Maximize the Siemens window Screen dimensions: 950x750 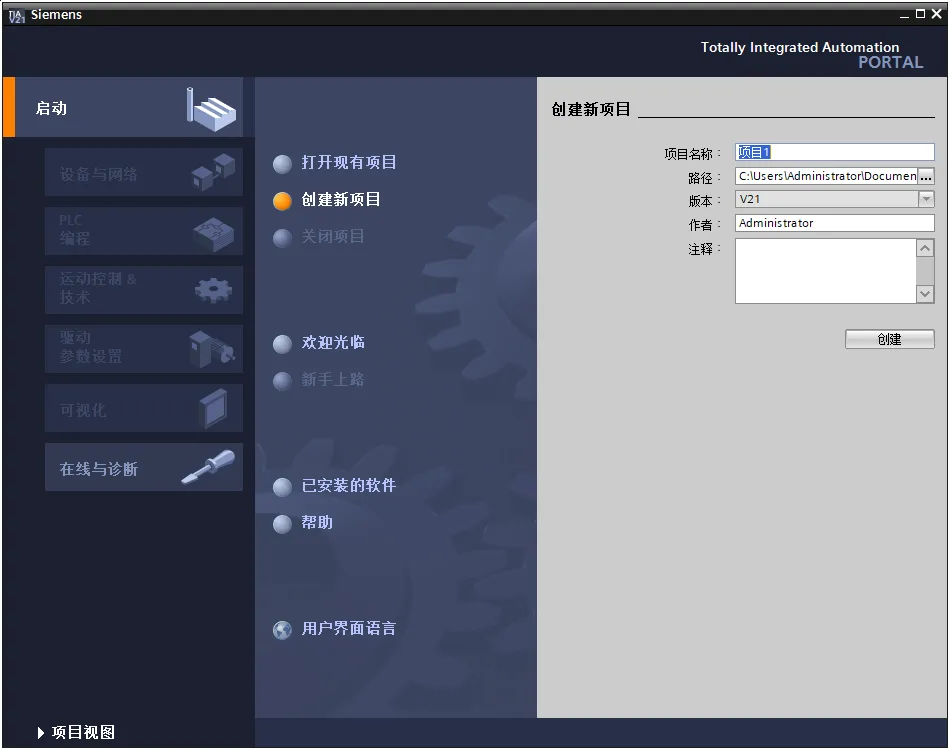click(x=920, y=14)
